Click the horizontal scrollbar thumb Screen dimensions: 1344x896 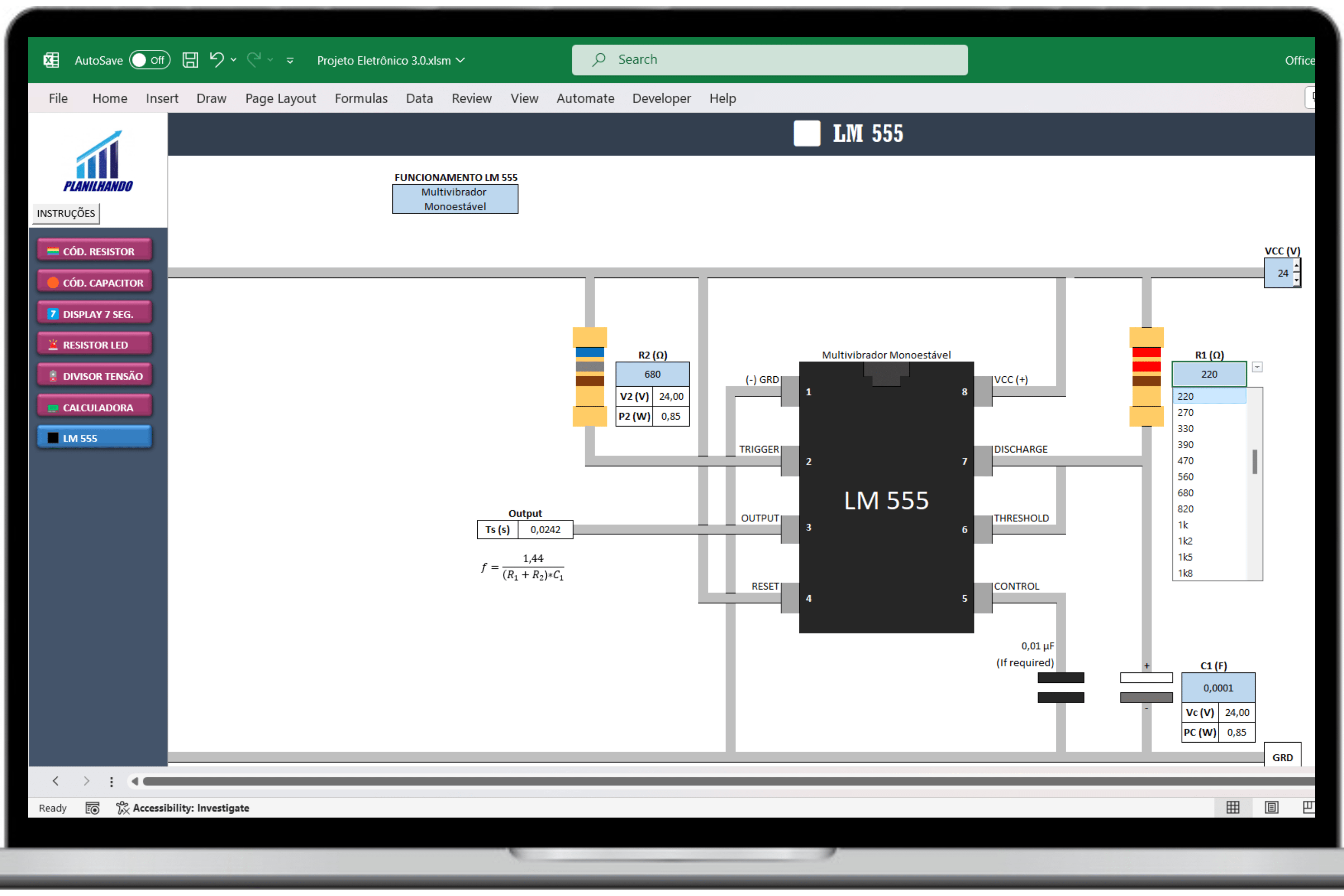[x=729, y=781]
